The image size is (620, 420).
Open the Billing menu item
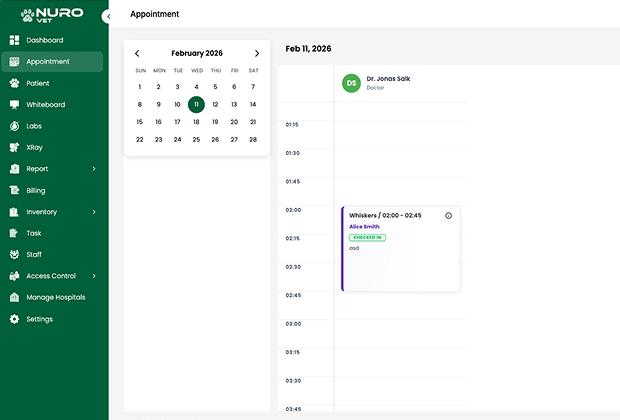52,190
